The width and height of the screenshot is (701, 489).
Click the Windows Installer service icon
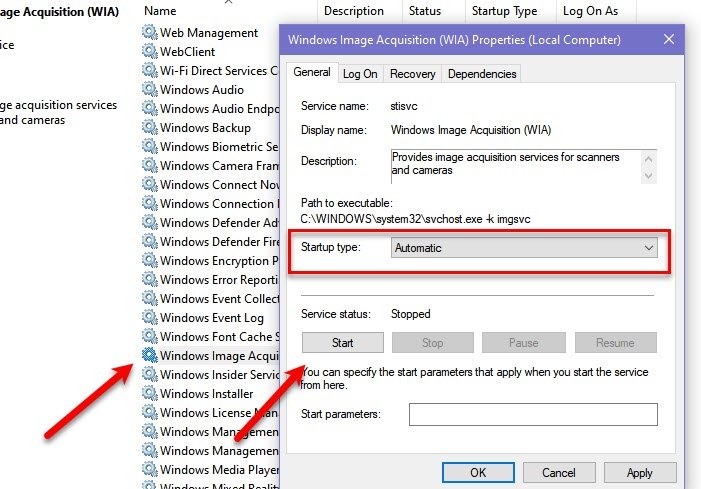tap(150, 394)
